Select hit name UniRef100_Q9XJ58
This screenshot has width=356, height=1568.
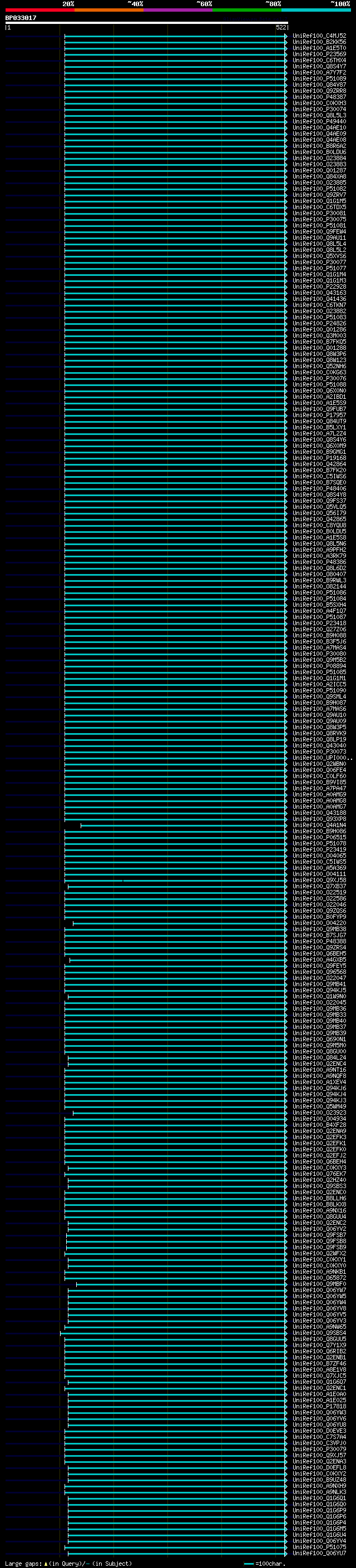319,880
